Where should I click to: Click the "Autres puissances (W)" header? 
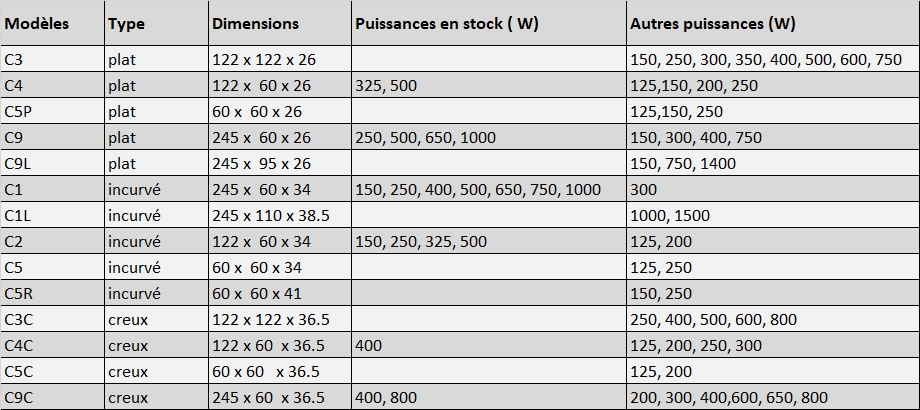[713, 24]
